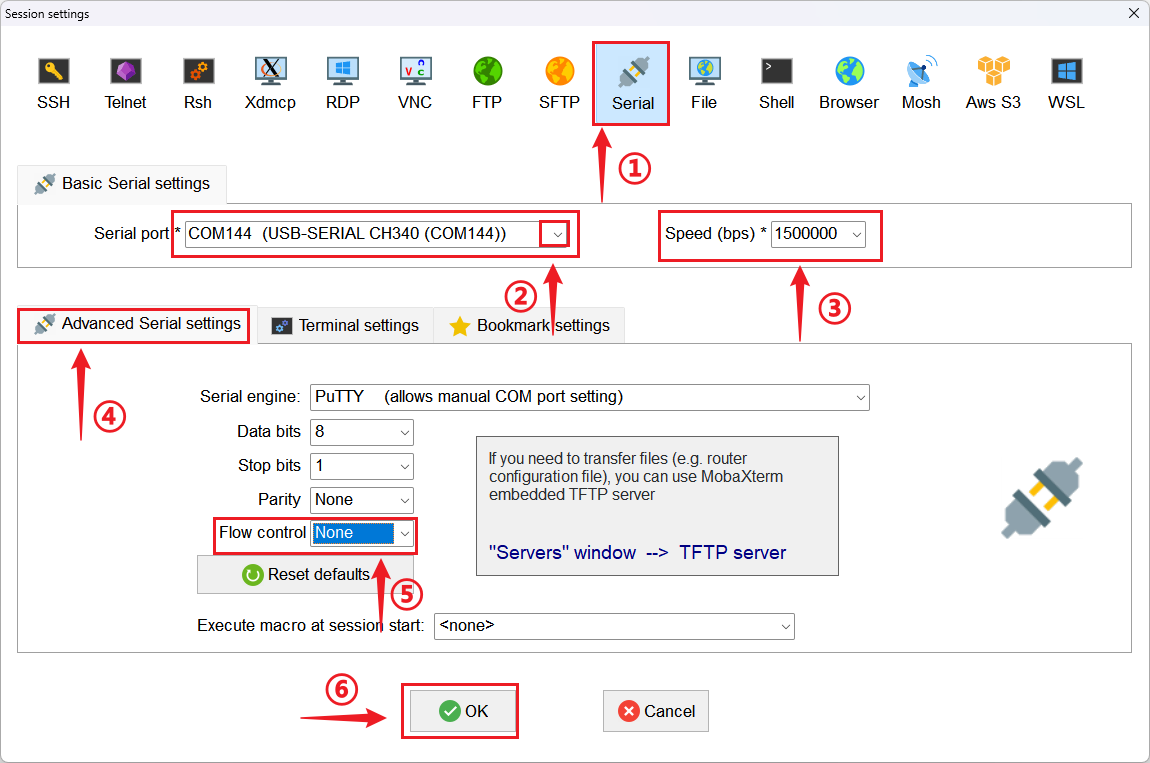The height and width of the screenshot is (763, 1150).
Task: Choose the Telnet session icon
Action: [x=125, y=82]
